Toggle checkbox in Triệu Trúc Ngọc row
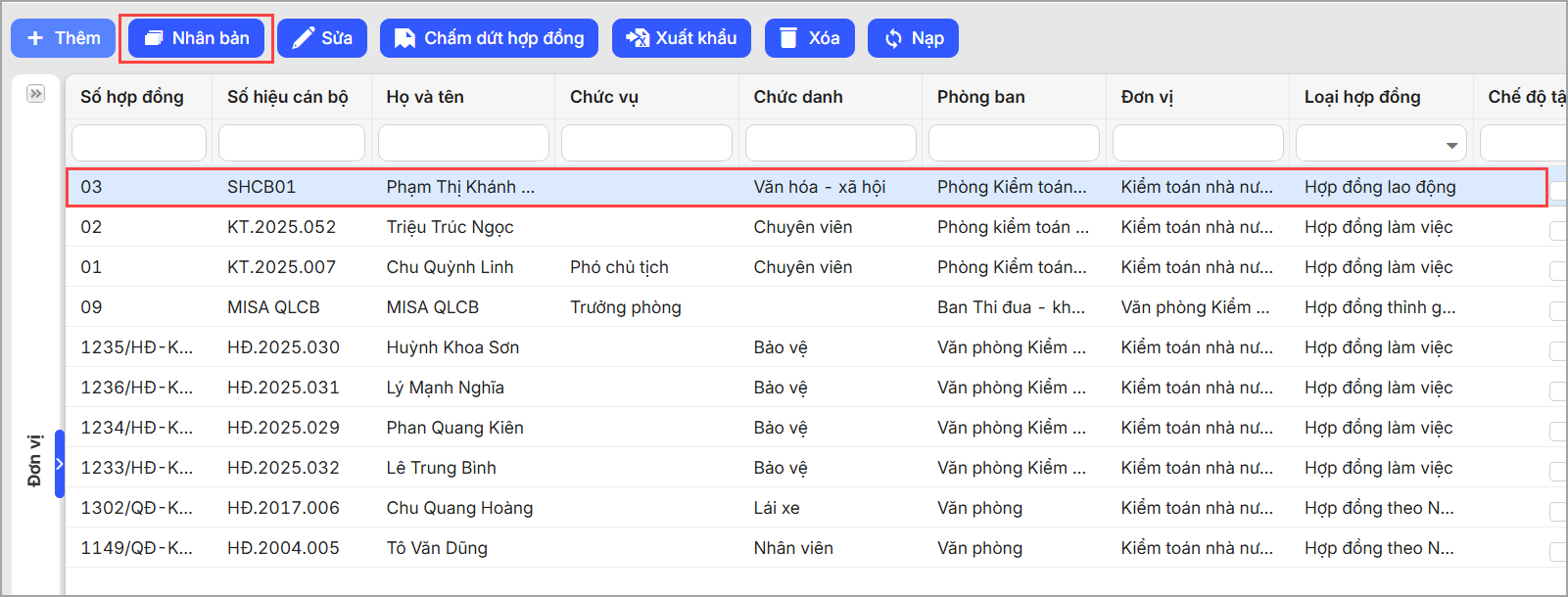 [1557, 231]
